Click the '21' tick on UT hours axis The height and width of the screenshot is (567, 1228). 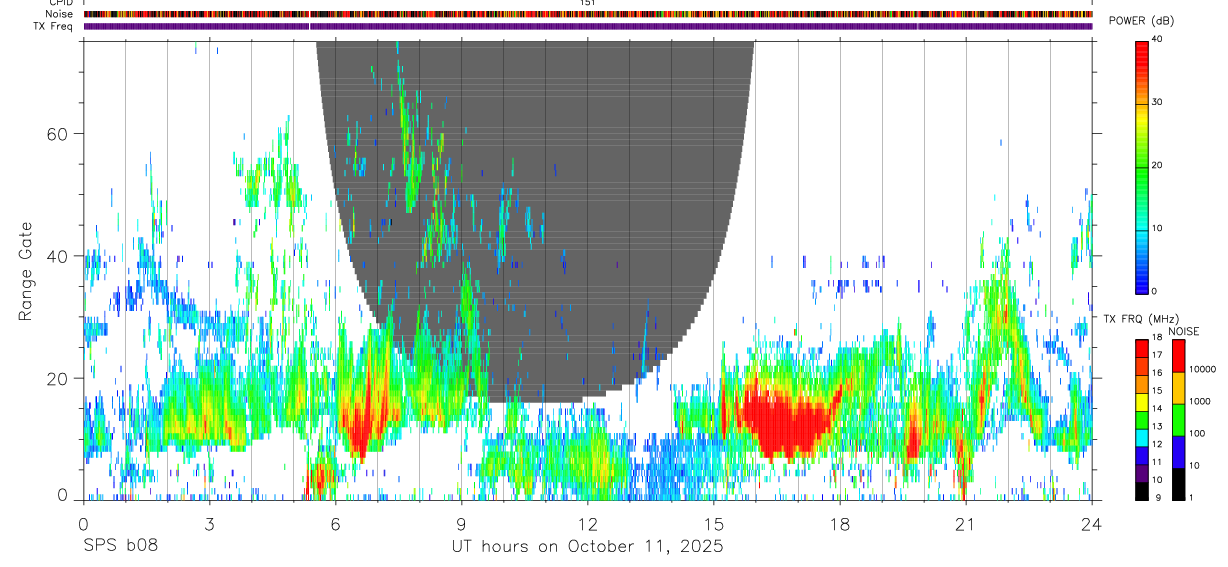coord(966,523)
